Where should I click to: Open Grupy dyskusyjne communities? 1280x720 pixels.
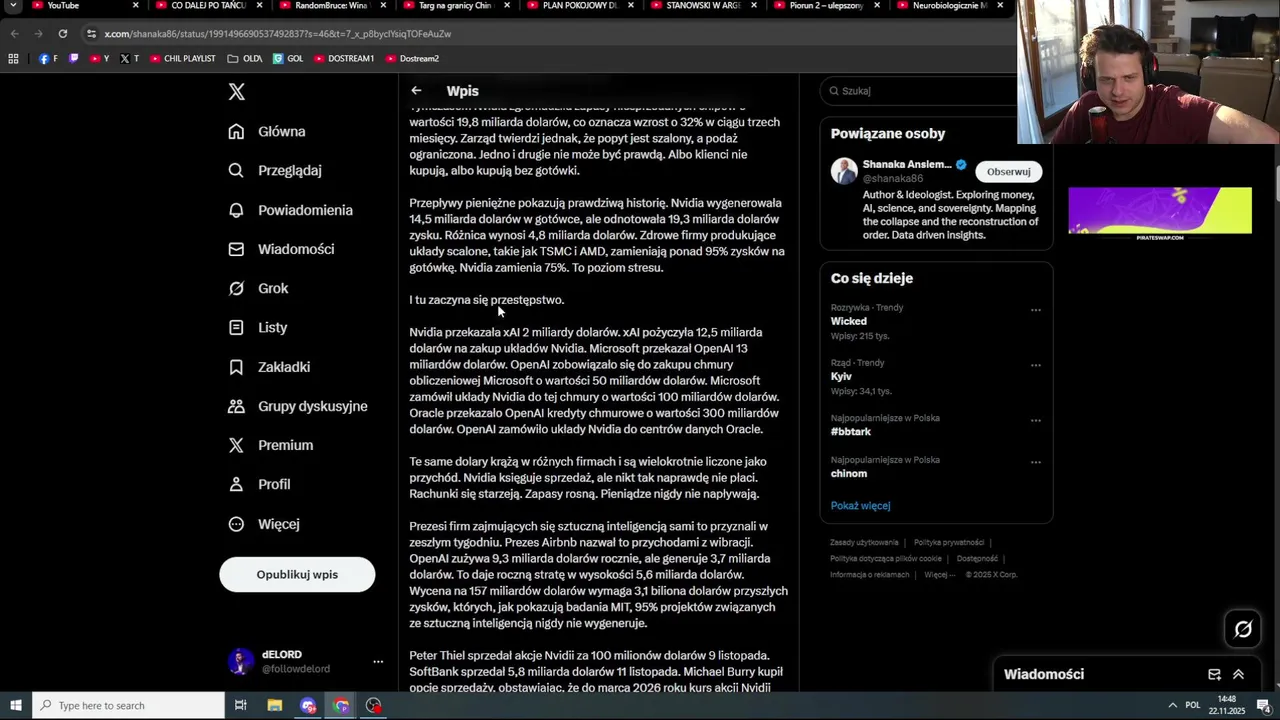[x=298, y=406]
